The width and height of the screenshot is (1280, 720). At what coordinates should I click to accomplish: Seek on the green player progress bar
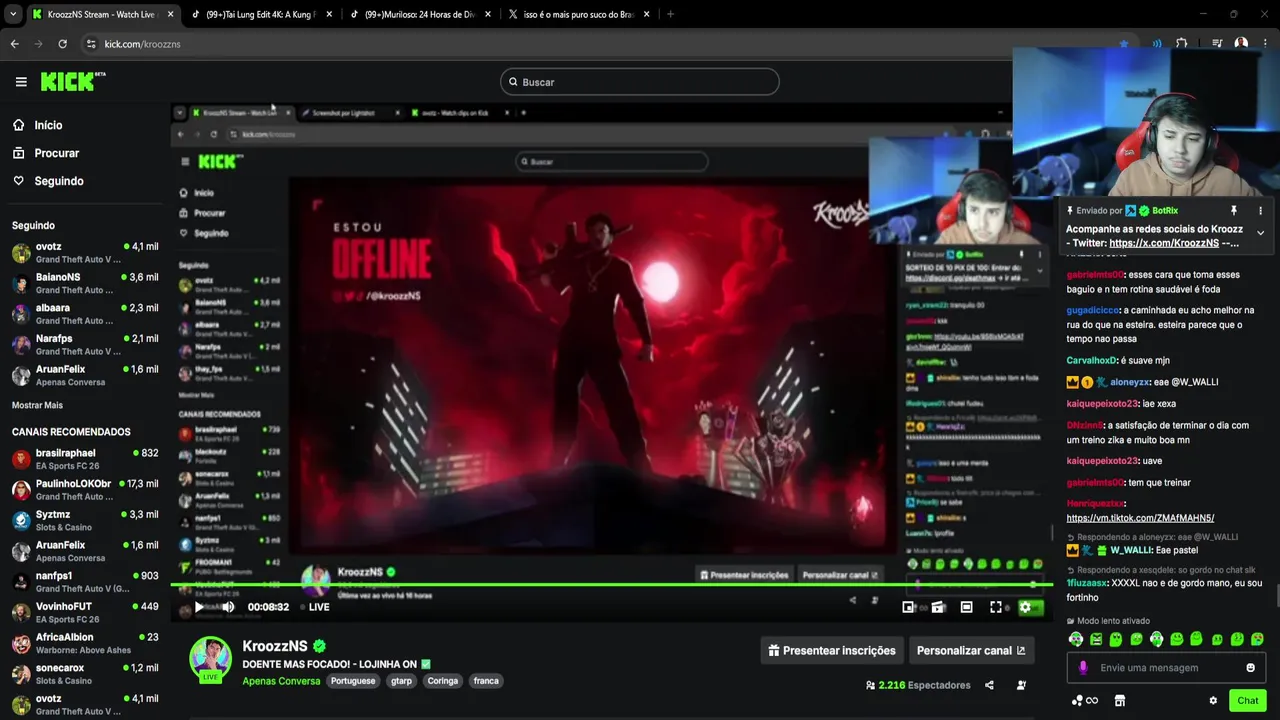coord(612,585)
